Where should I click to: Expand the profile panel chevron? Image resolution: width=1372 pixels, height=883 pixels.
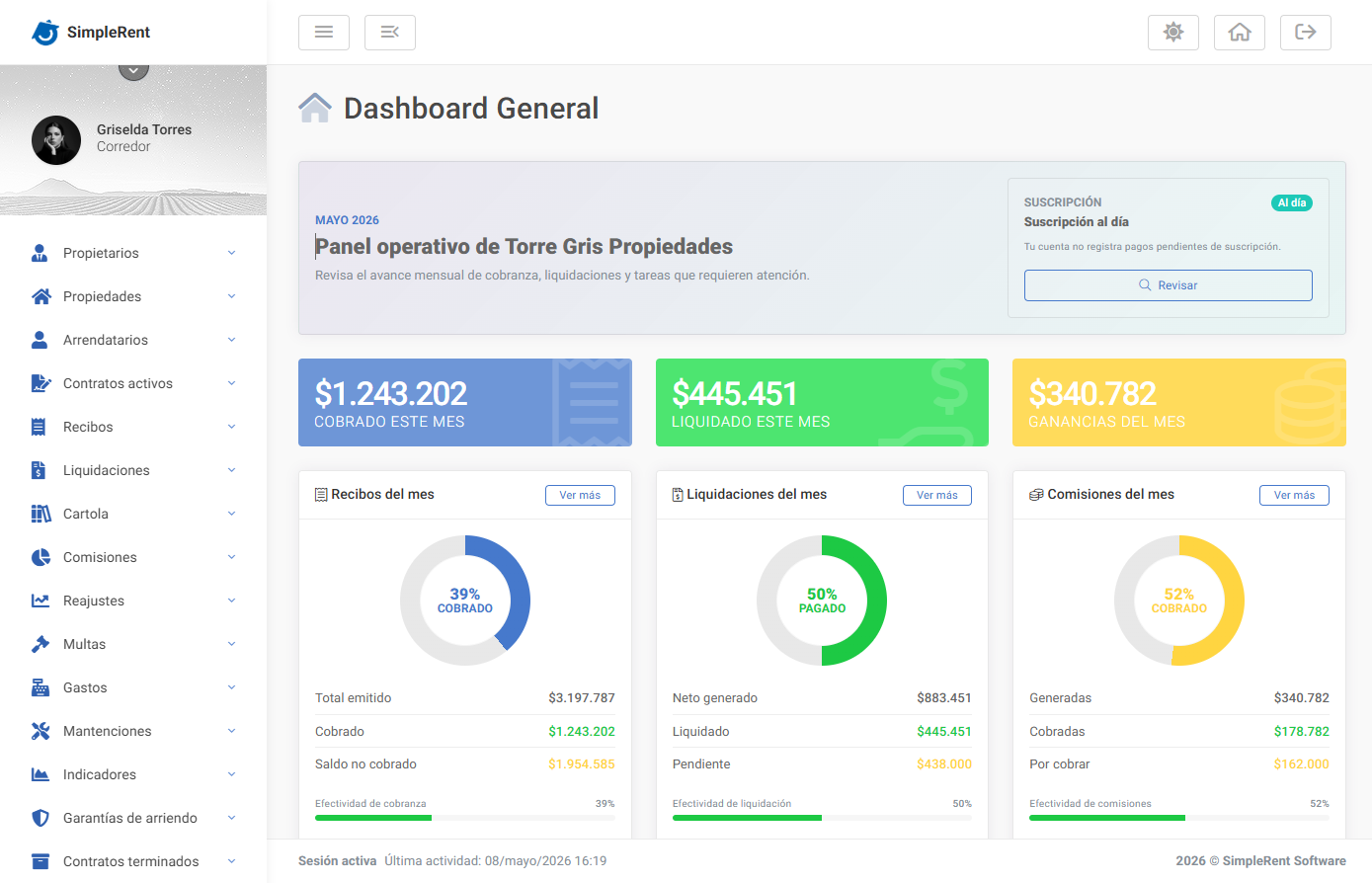coord(133,69)
